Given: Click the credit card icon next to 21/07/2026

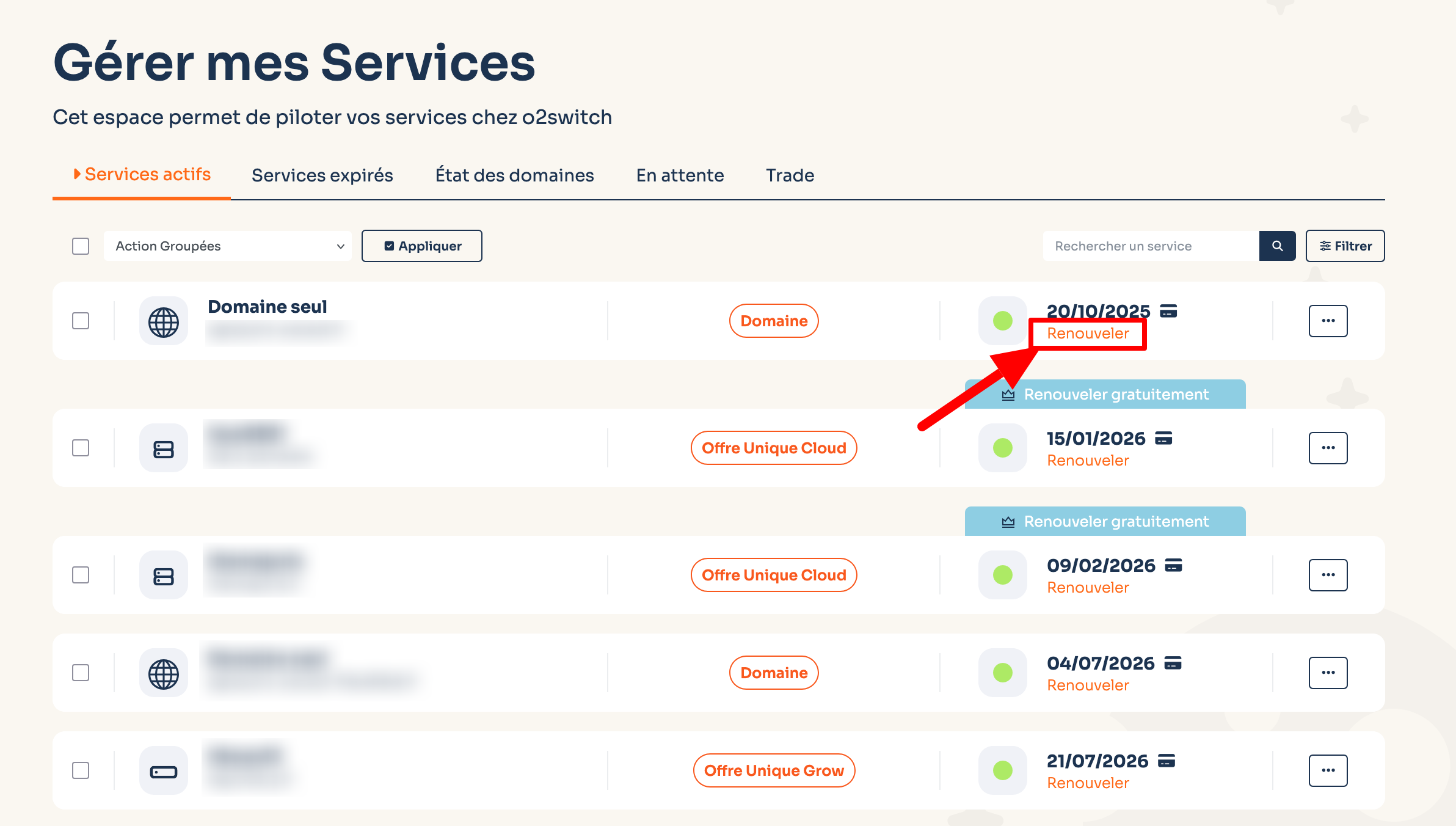Looking at the screenshot, I should pyautogui.click(x=1167, y=761).
